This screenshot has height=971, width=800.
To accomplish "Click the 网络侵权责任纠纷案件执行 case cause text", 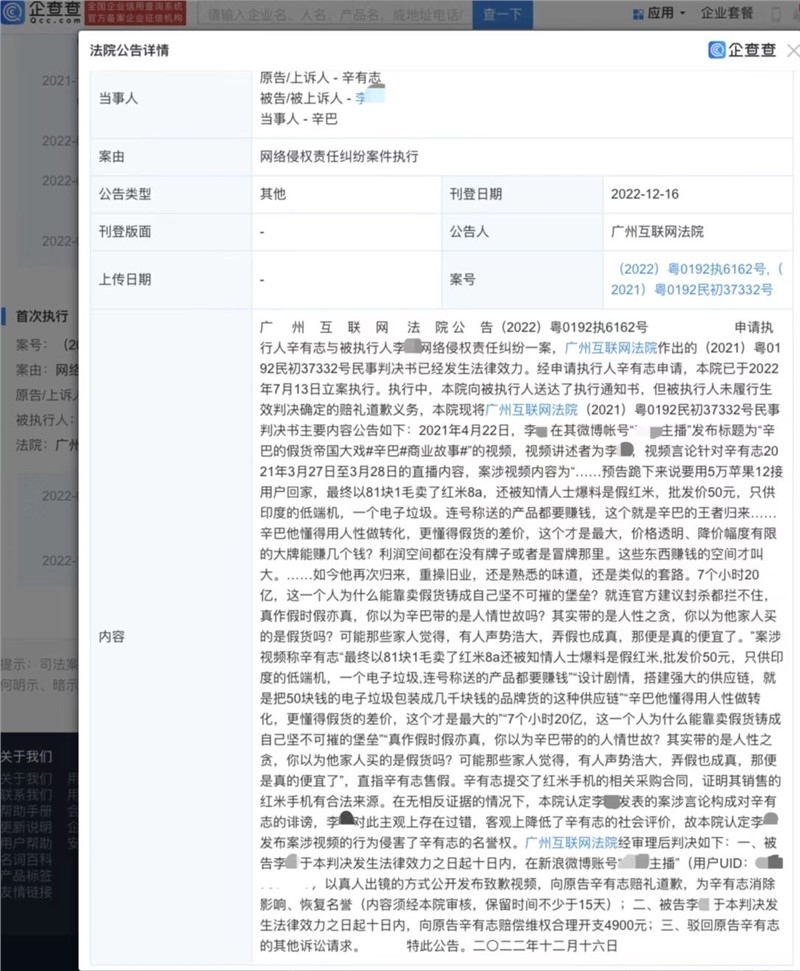I will [339, 157].
